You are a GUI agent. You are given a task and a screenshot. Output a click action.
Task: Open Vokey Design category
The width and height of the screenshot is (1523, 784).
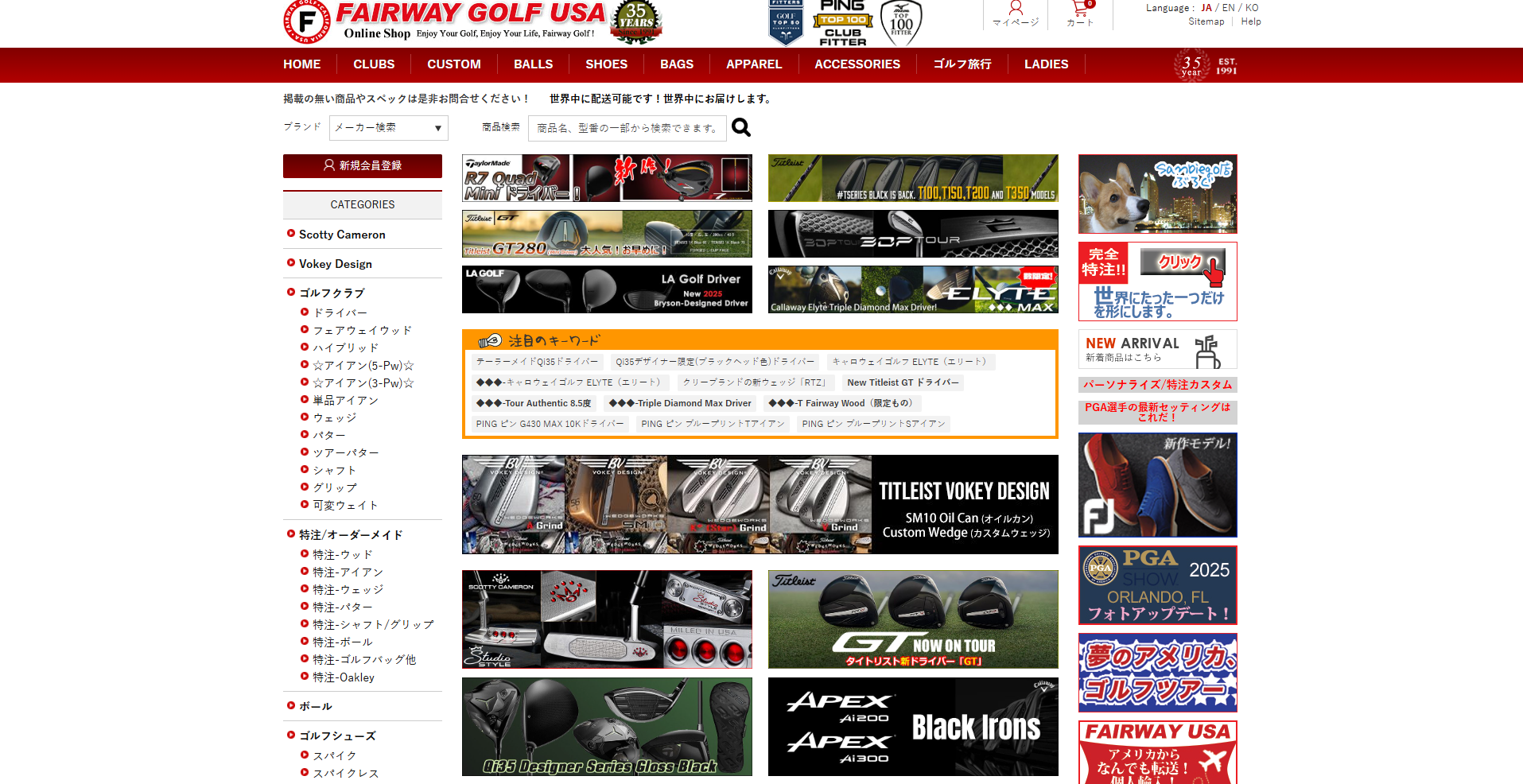(335, 264)
